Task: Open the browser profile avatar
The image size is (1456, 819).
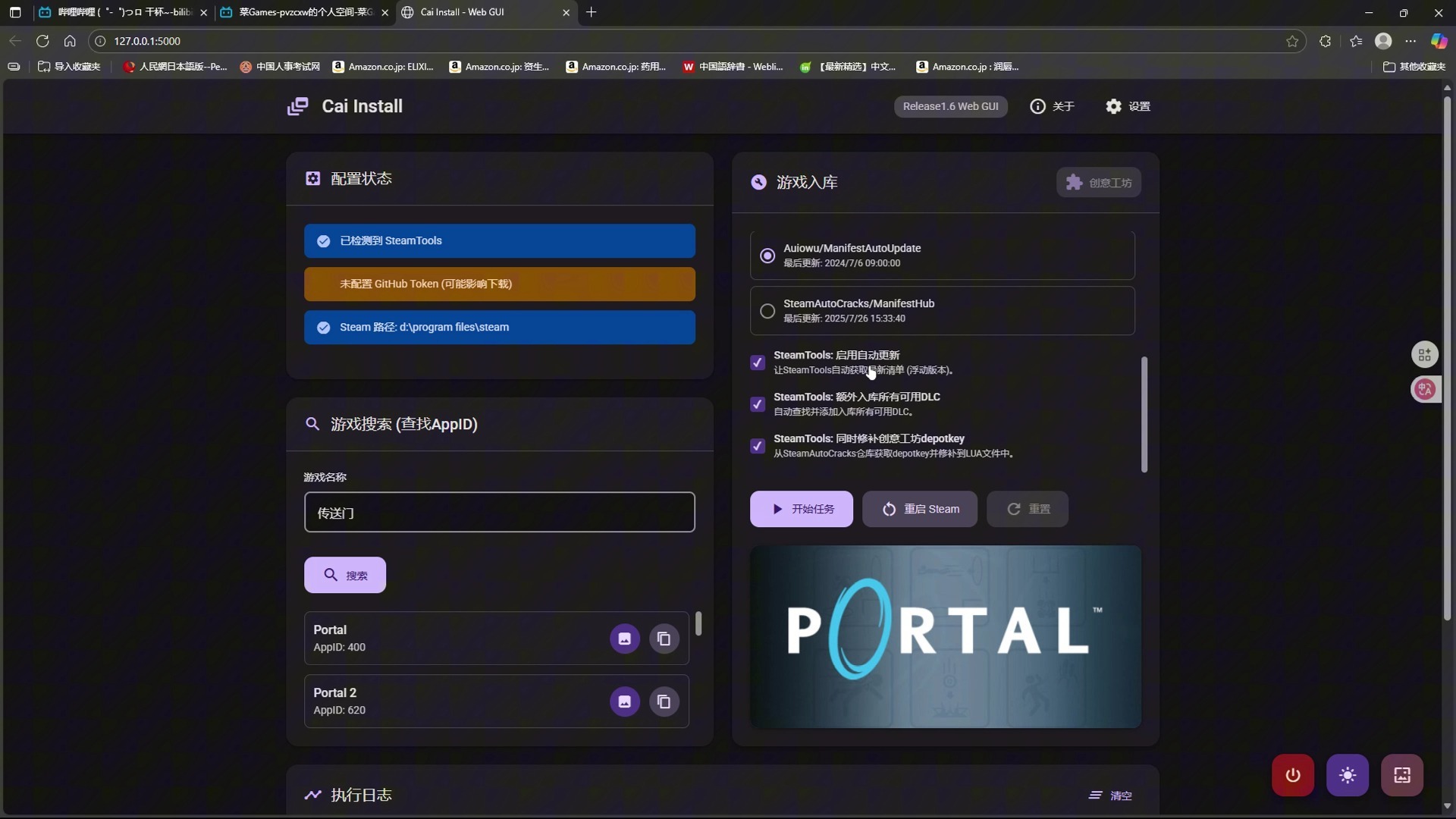Action: (x=1383, y=41)
